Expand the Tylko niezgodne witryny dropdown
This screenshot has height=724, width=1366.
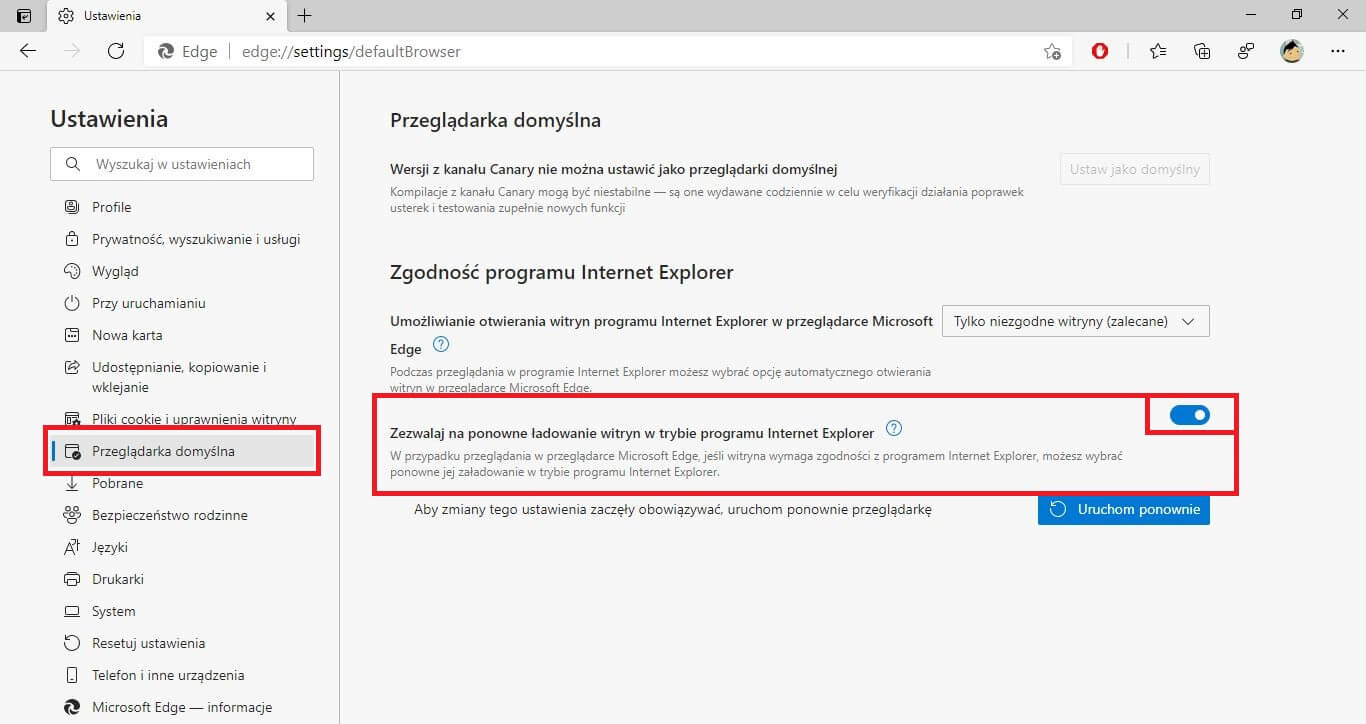(x=1076, y=321)
